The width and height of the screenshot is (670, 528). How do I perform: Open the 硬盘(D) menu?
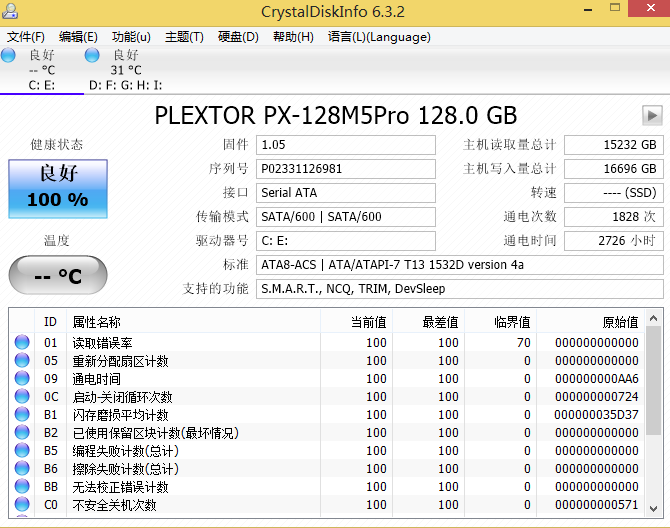tap(238, 37)
